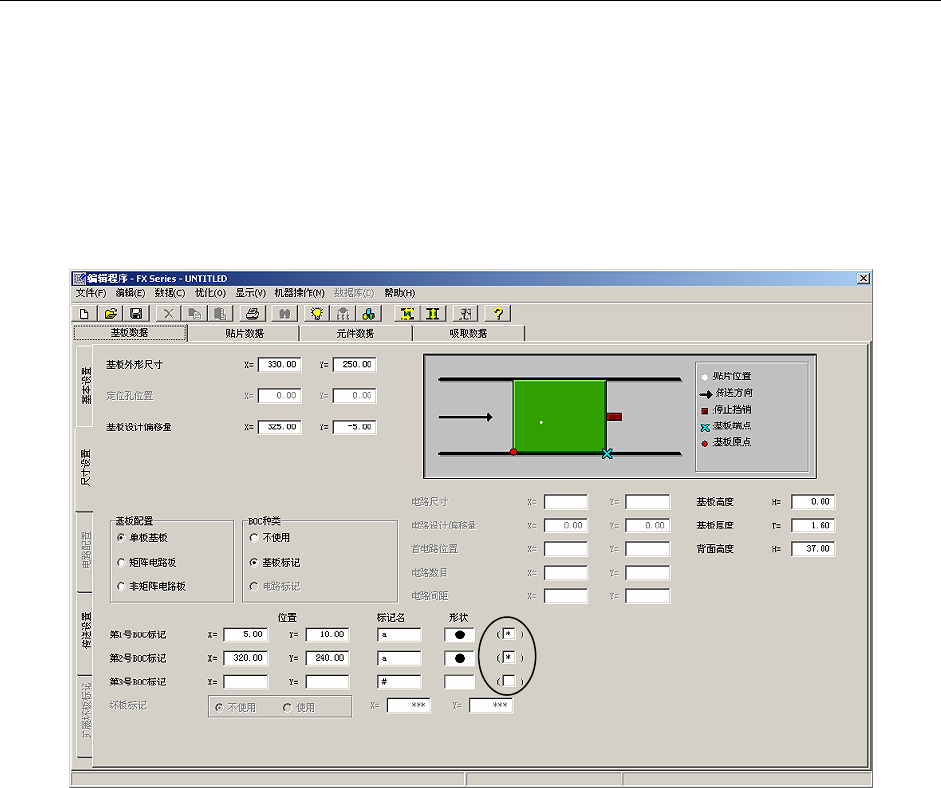Switch to the 吸取数据 tab
The height and width of the screenshot is (788, 941).
point(468,333)
